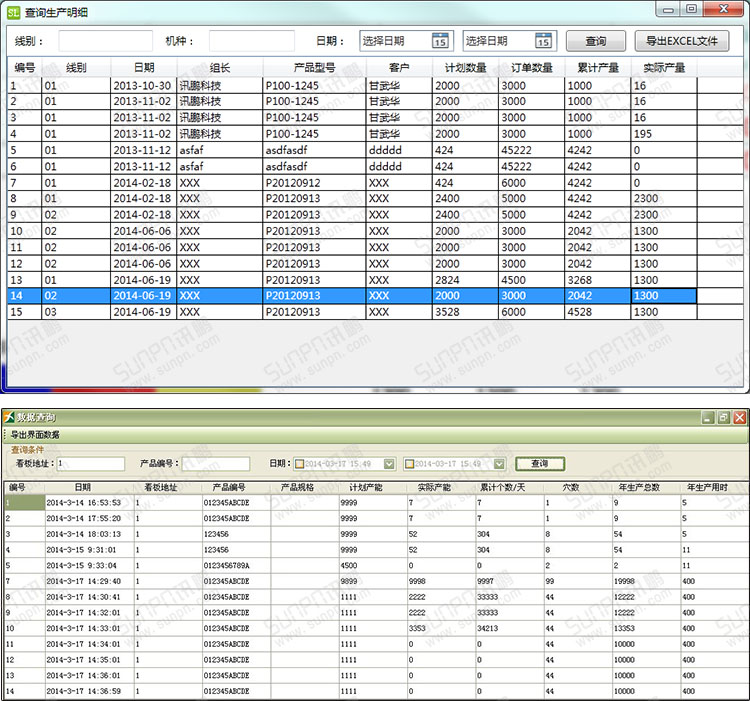Expand the start datetime dropdown arrow
The height and width of the screenshot is (701, 750).
coord(389,464)
